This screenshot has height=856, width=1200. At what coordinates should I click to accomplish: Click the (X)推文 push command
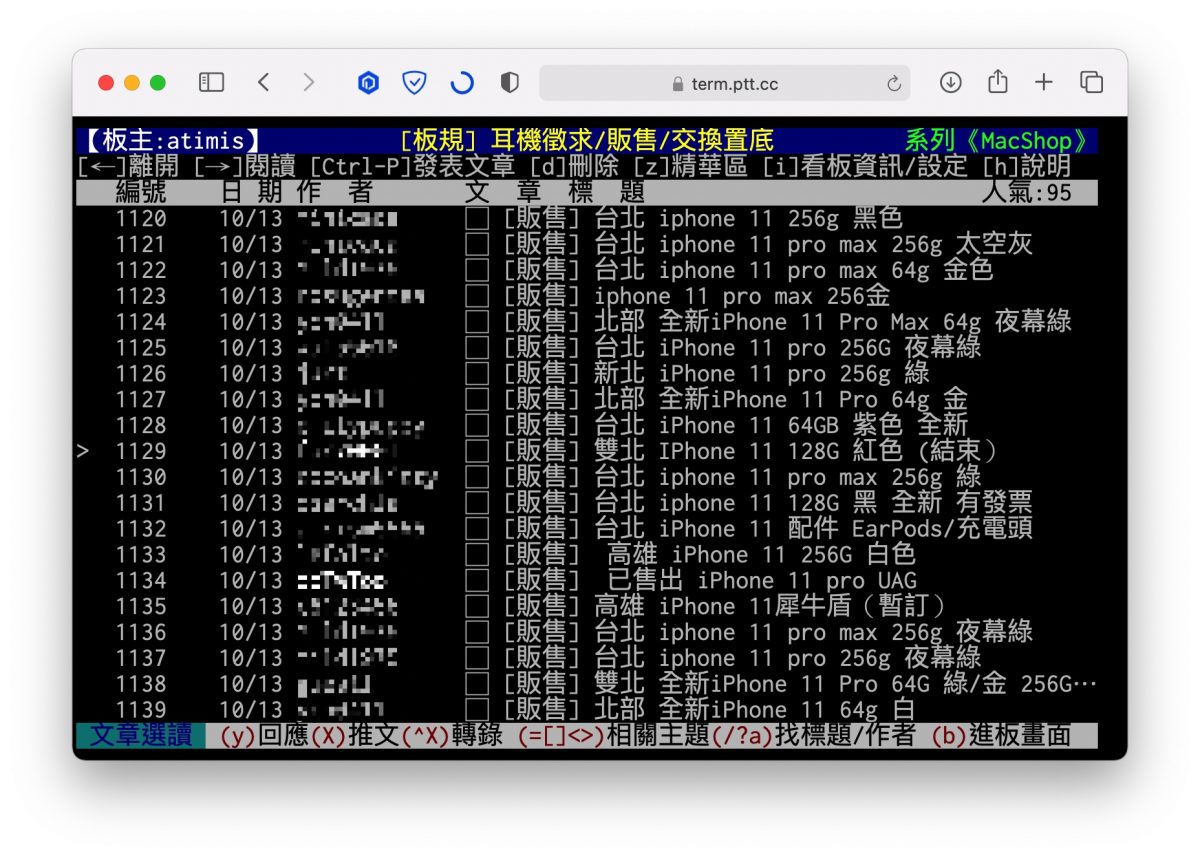point(354,736)
